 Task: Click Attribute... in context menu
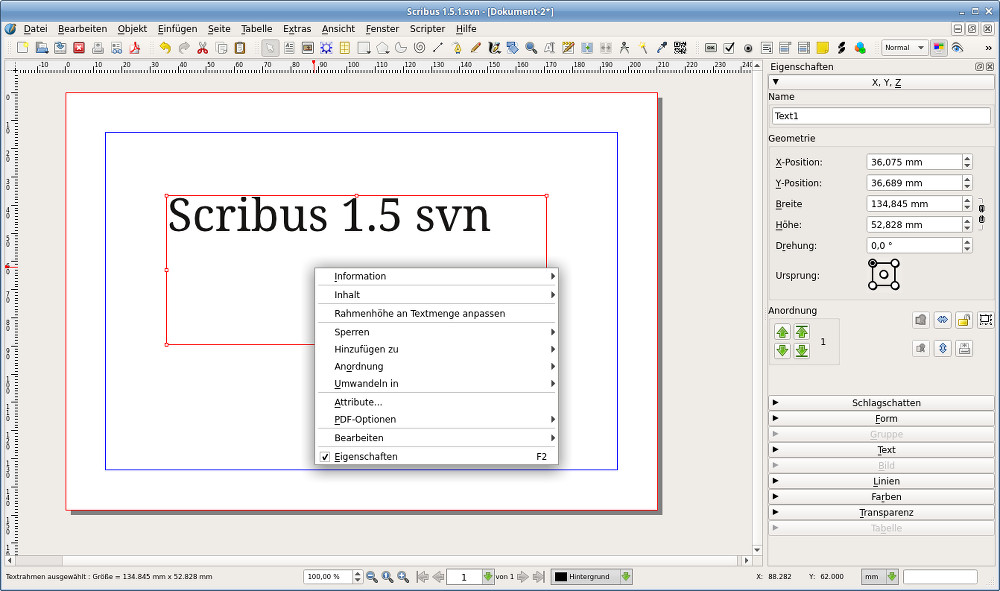click(437, 402)
